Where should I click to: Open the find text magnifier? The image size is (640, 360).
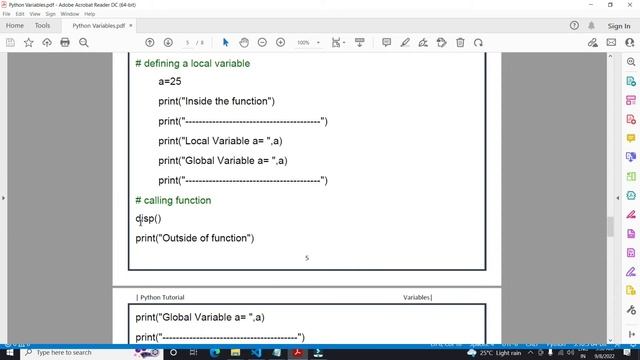[x=84, y=42]
